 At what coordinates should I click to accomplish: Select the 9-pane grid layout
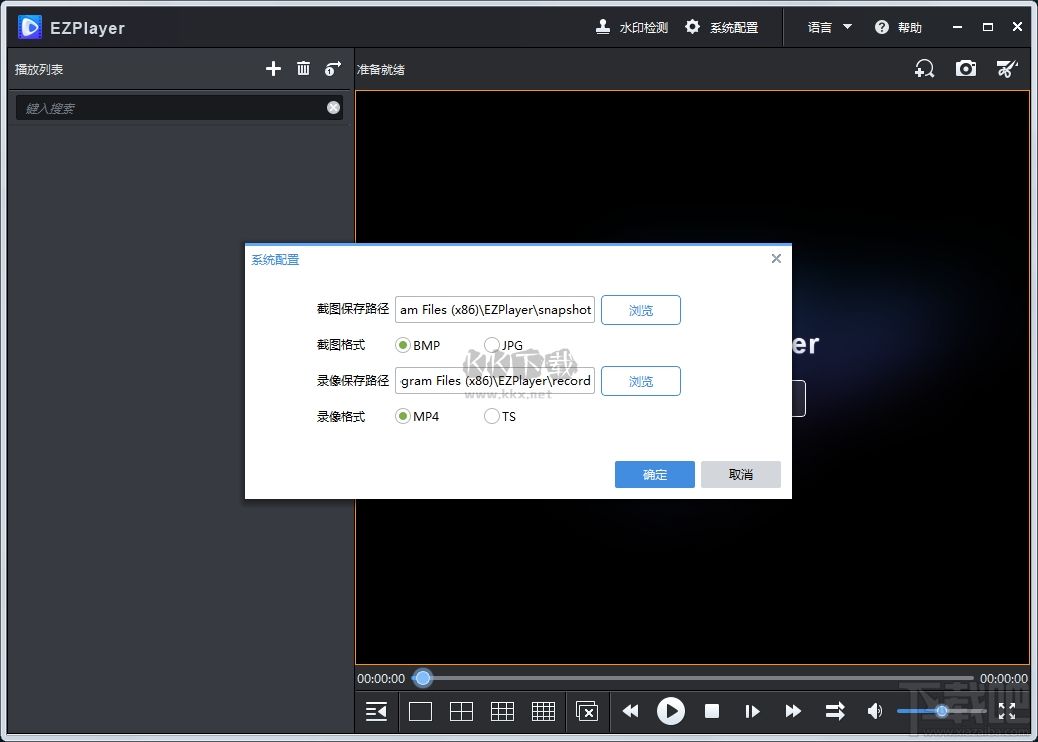[502, 711]
